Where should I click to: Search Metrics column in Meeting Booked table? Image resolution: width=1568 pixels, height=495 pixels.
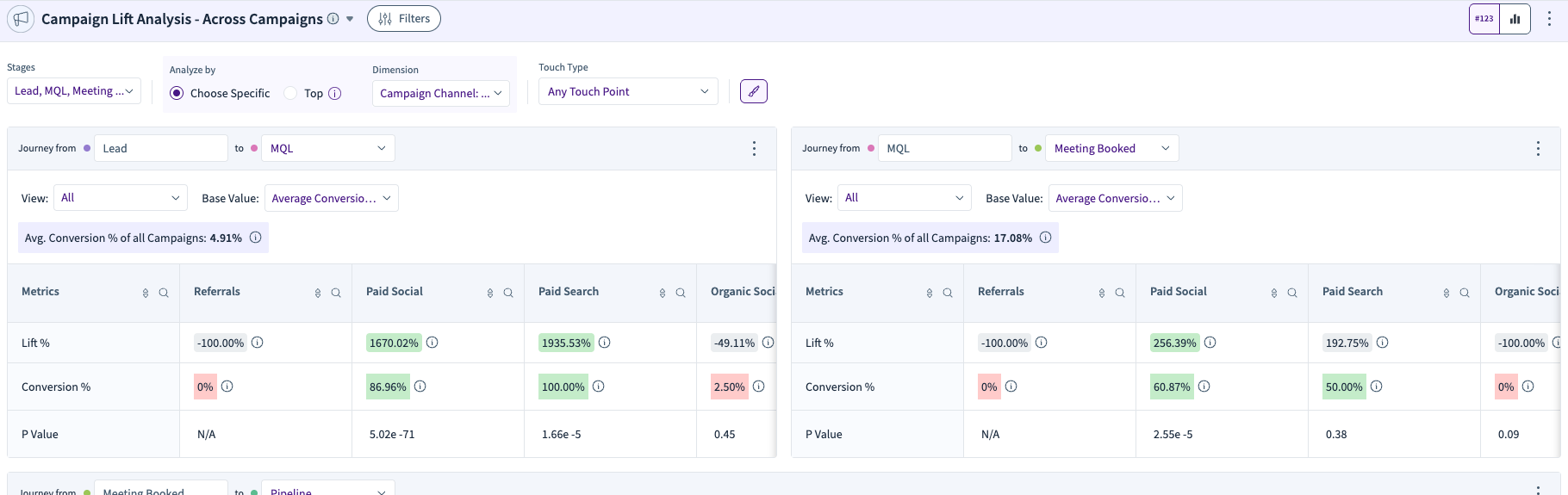[x=948, y=293]
